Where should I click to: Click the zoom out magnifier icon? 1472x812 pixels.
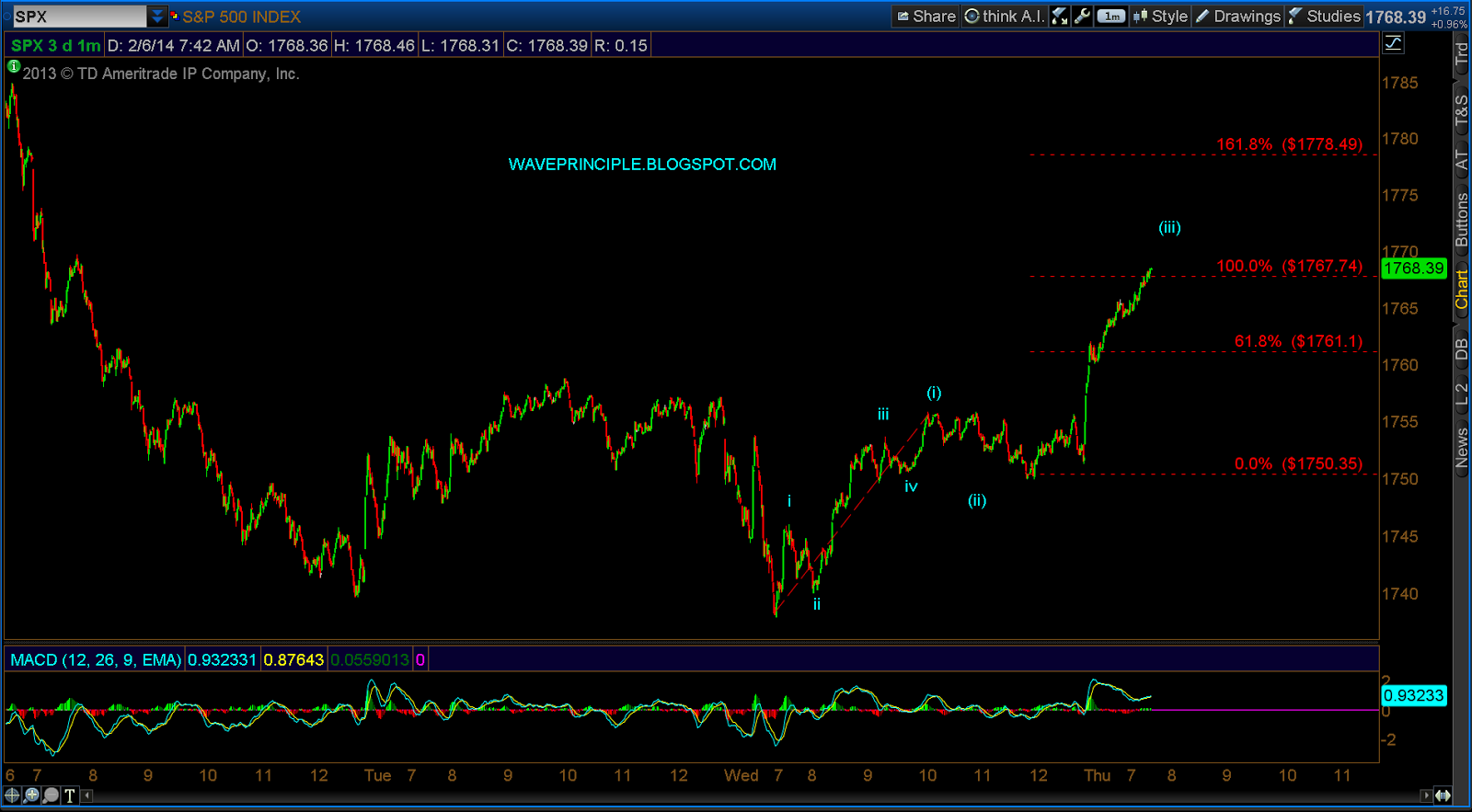click(x=51, y=795)
